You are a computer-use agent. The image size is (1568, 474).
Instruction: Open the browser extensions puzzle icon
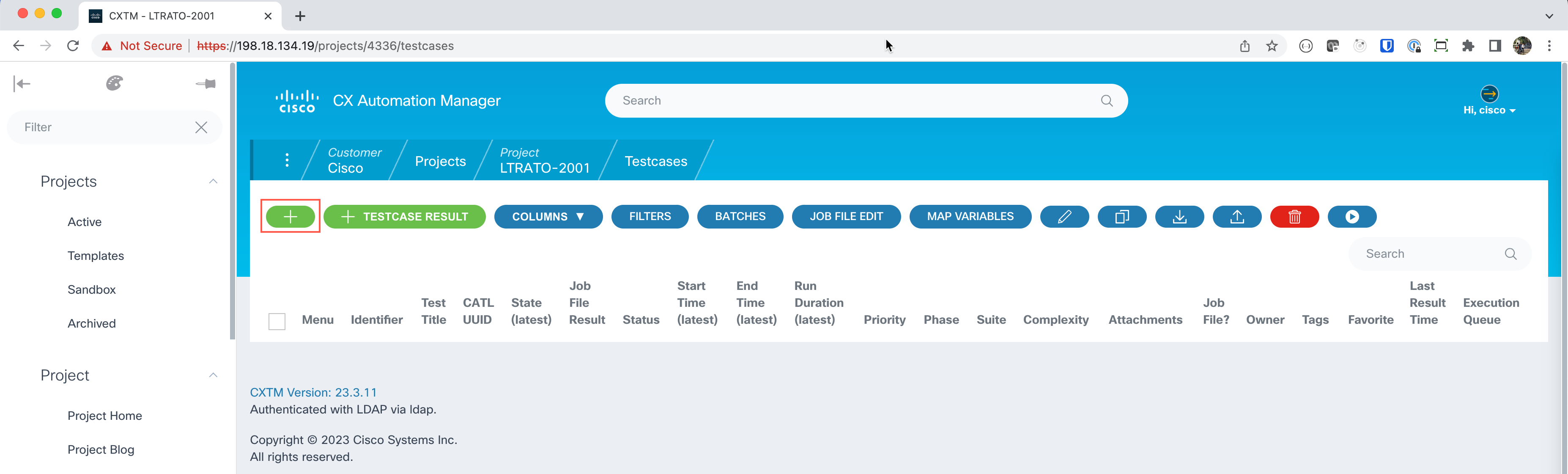point(1467,46)
